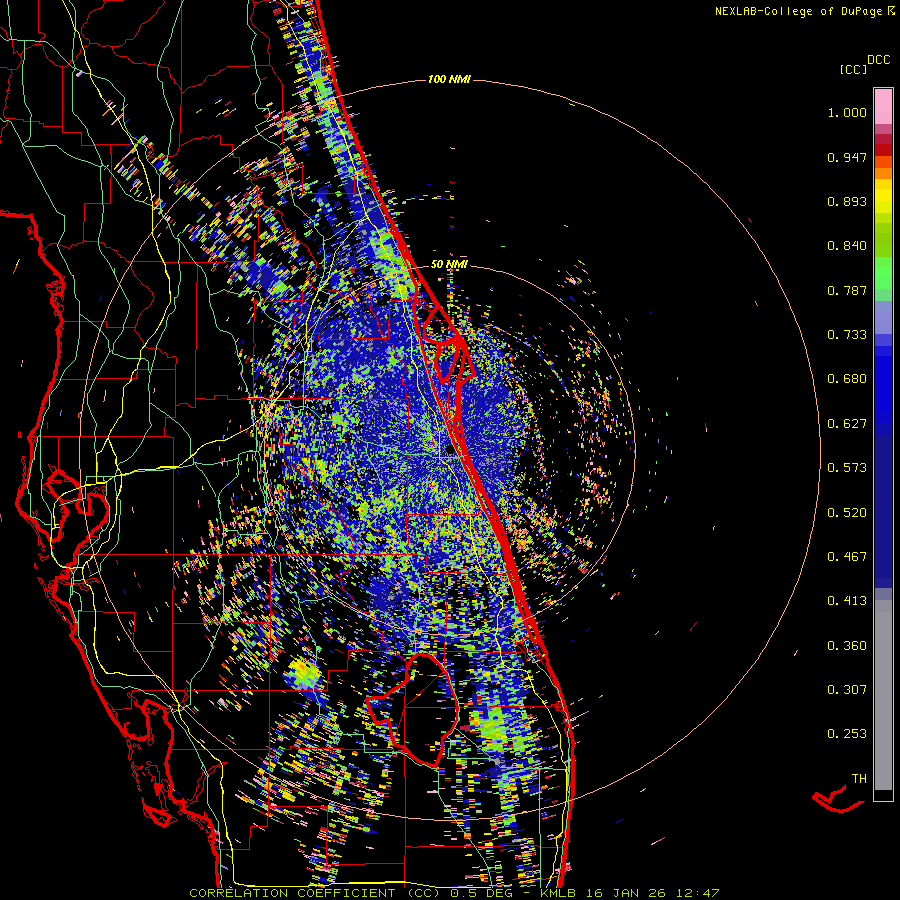Click the 0.947 scale value
Image resolution: width=900 pixels, height=900 pixels.
click(847, 157)
